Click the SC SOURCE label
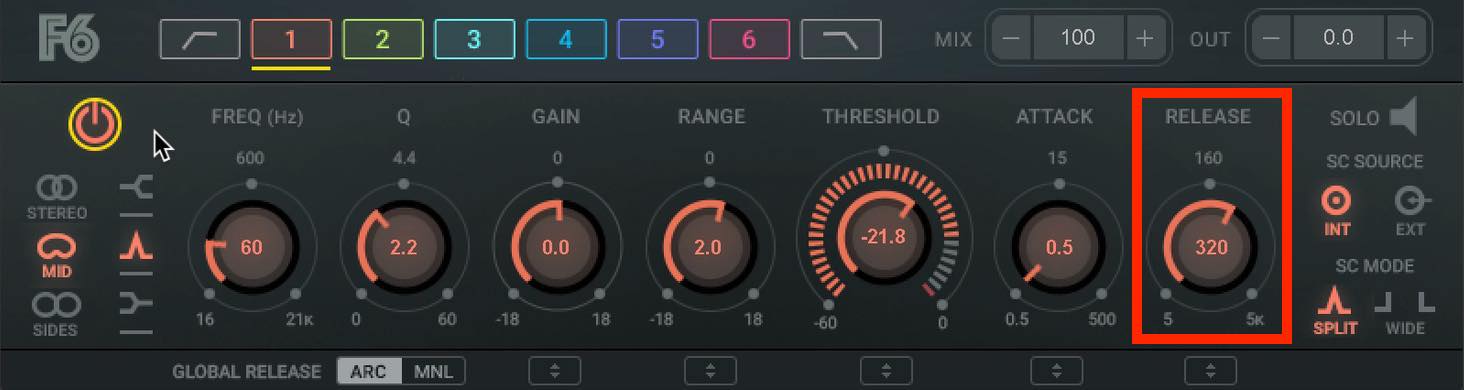This screenshot has width=1464, height=390. pyautogui.click(x=1374, y=161)
